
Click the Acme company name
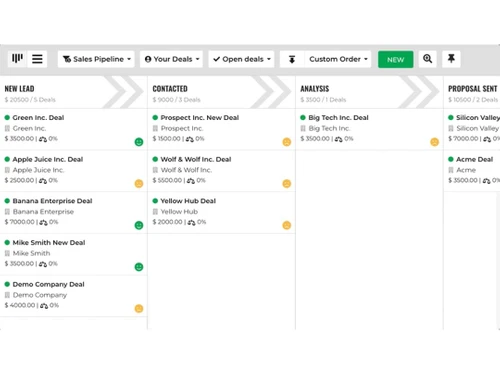tap(466, 170)
